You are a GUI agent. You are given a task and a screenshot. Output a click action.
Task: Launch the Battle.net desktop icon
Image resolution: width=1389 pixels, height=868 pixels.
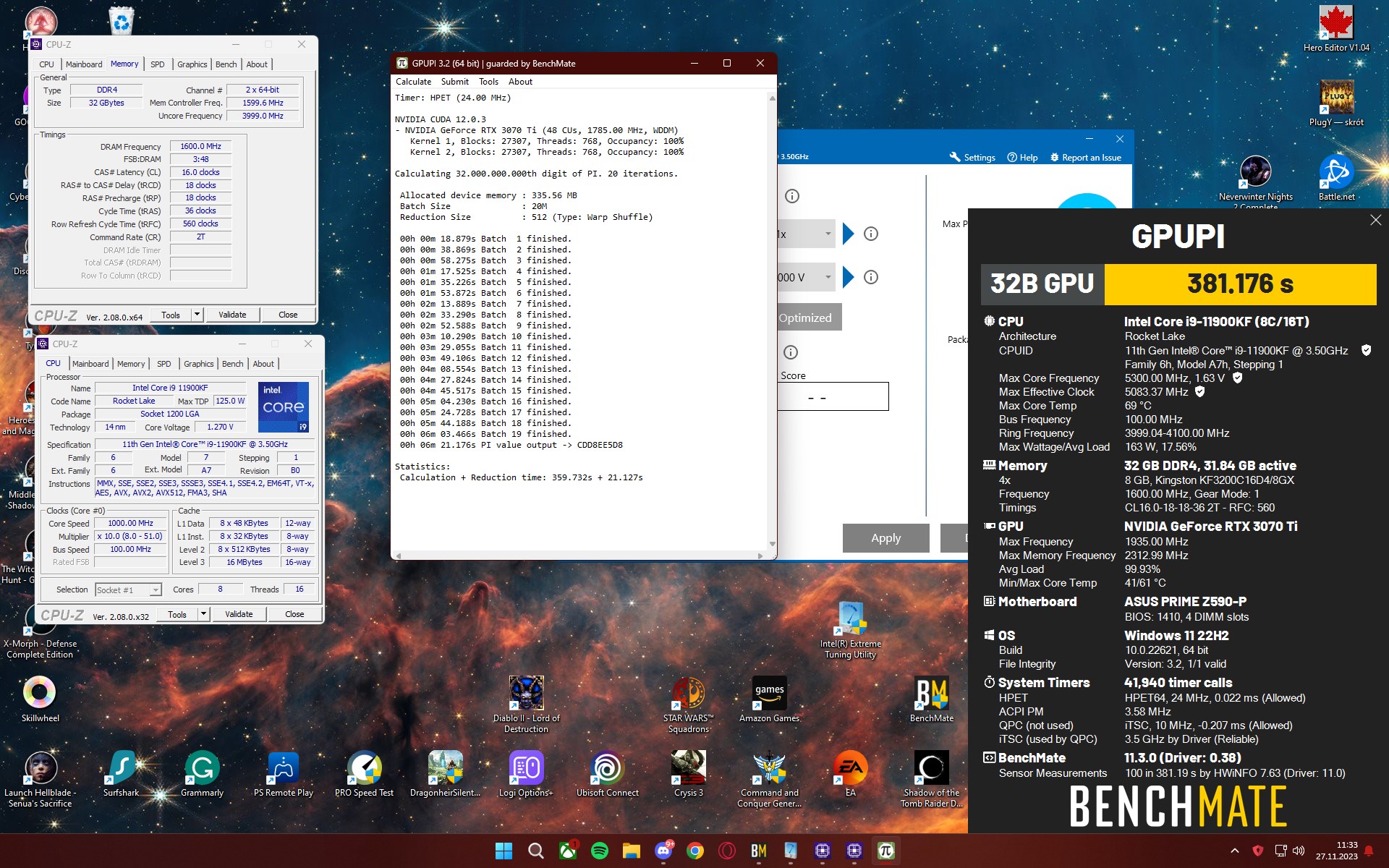pos(1335,177)
